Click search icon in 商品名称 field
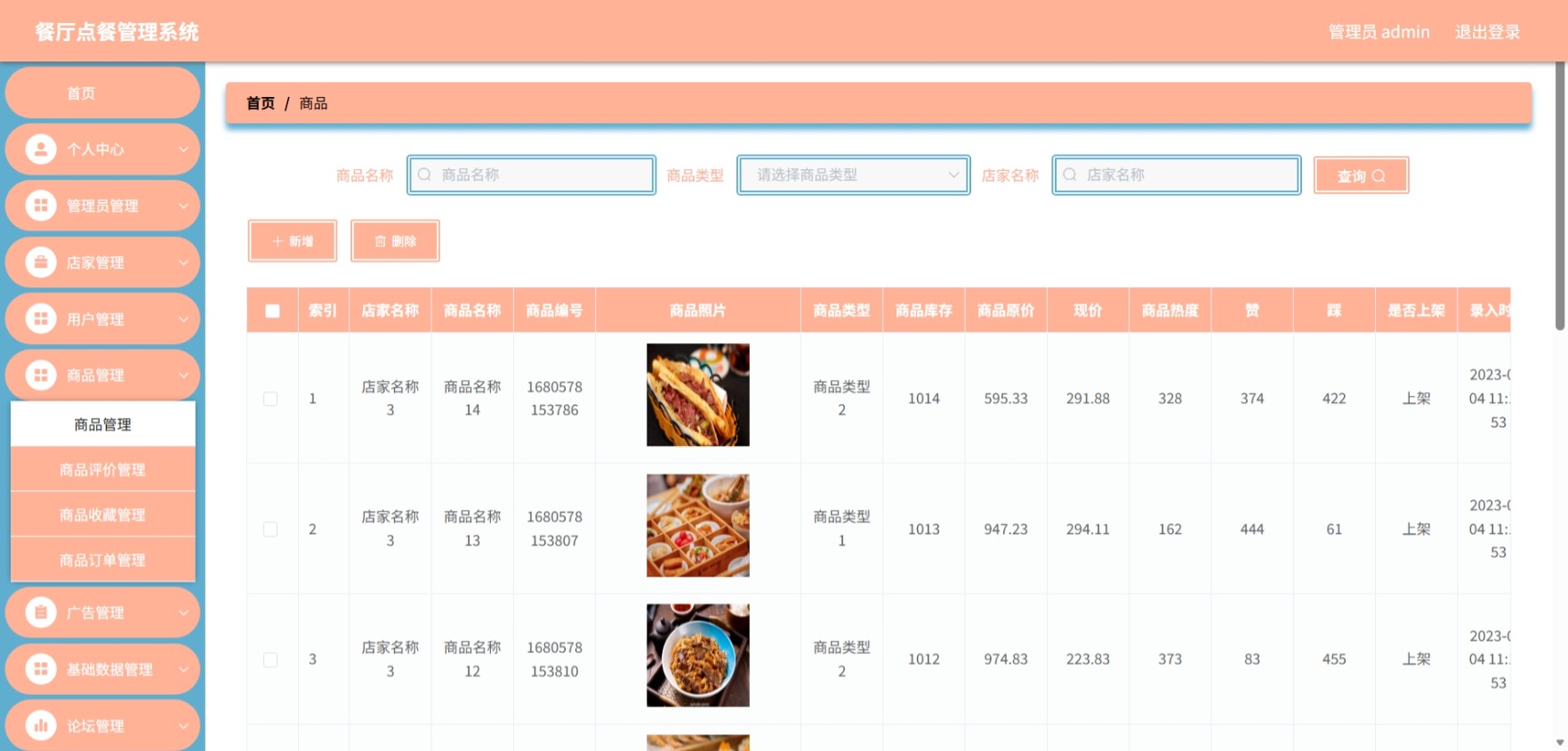Image resolution: width=1568 pixels, height=751 pixels. point(424,174)
